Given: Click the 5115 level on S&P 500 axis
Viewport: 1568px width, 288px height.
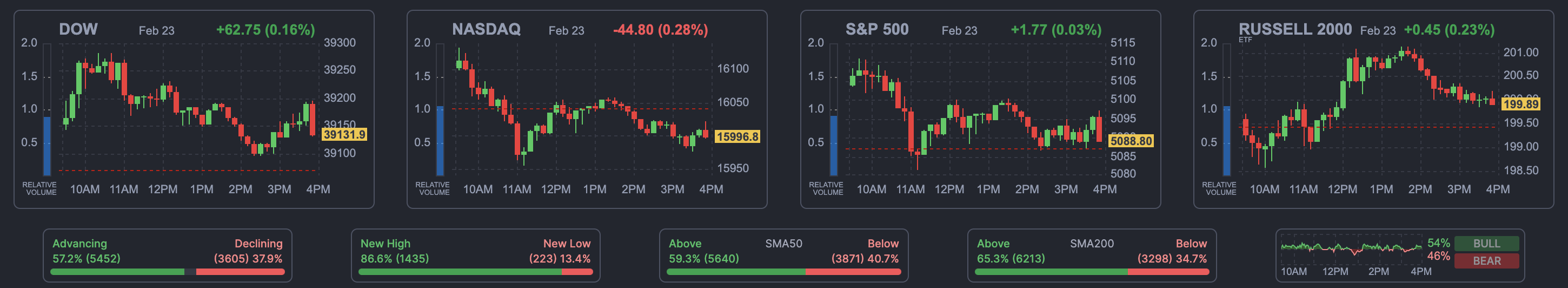Looking at the screenshot, I should (x=1122, y=43).
